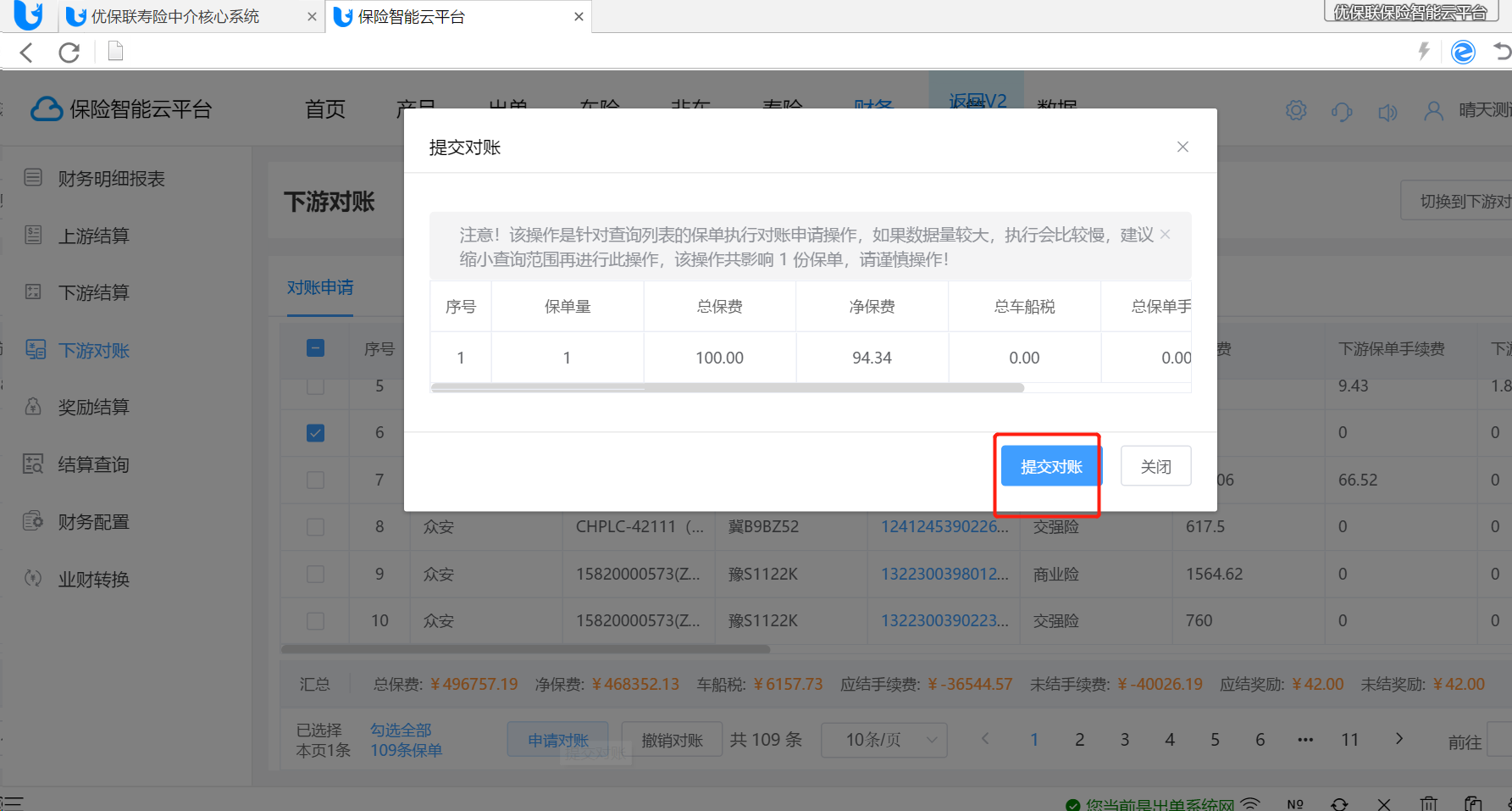The image size is (1512, 811).
Task: Open the settings gear icon in header
Action: click(x=1296, y=110)
